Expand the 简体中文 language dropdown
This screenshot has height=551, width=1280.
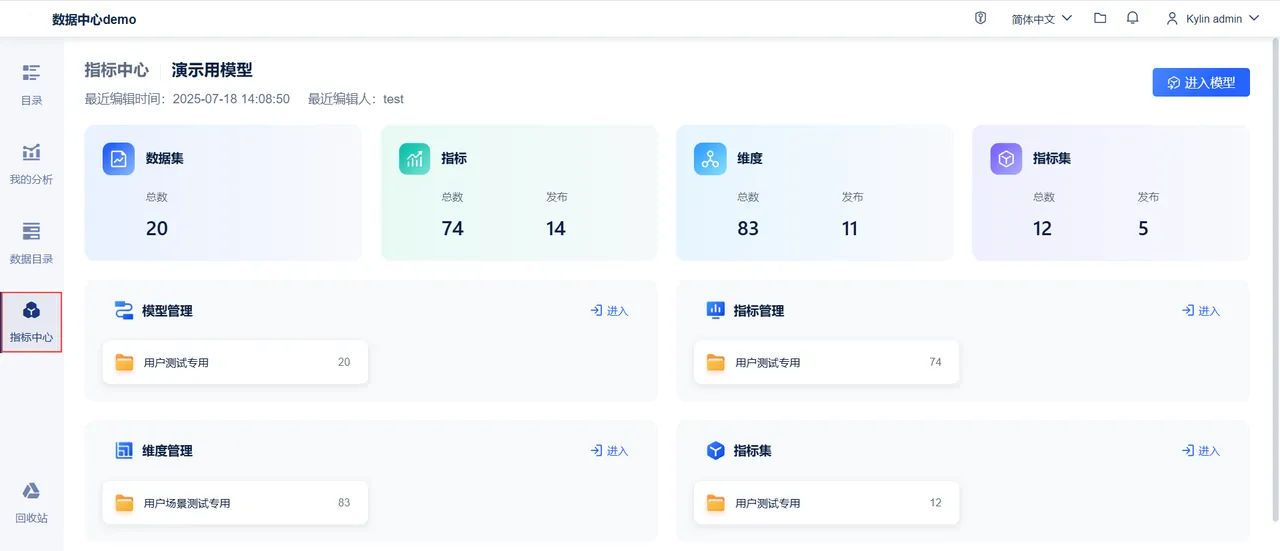pyautogui.click(x=1041, y=18)
